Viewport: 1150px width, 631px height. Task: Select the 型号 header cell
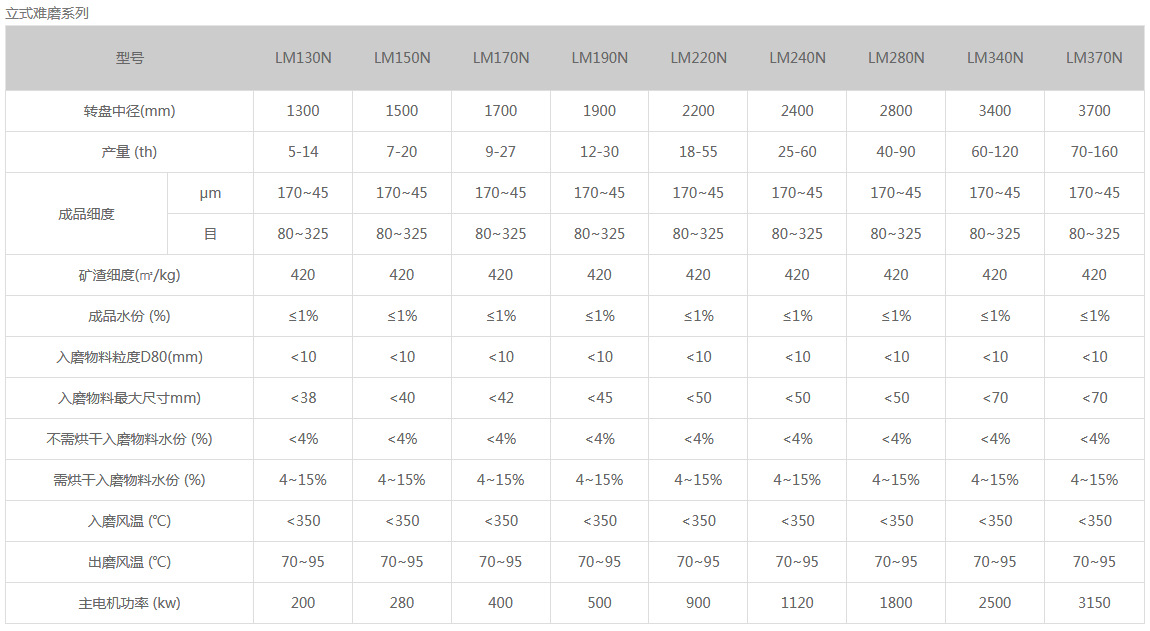pyautogui.click(x=130, y=58)
